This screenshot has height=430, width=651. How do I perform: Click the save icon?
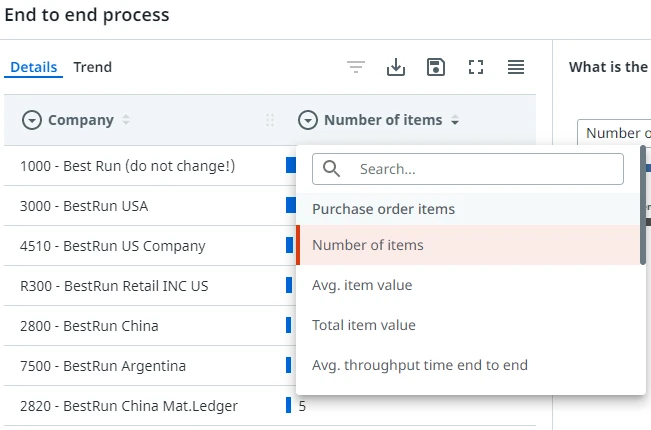(436, 67)
